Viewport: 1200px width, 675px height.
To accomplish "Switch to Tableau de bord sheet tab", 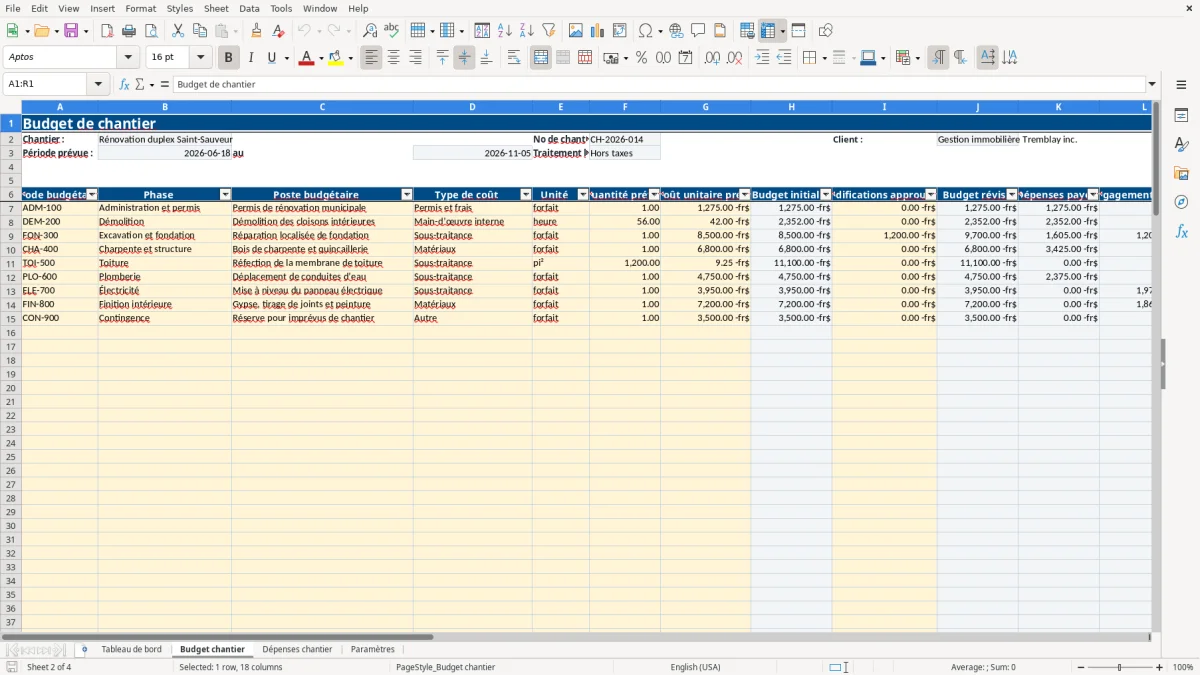I will (x=131, y=649).
